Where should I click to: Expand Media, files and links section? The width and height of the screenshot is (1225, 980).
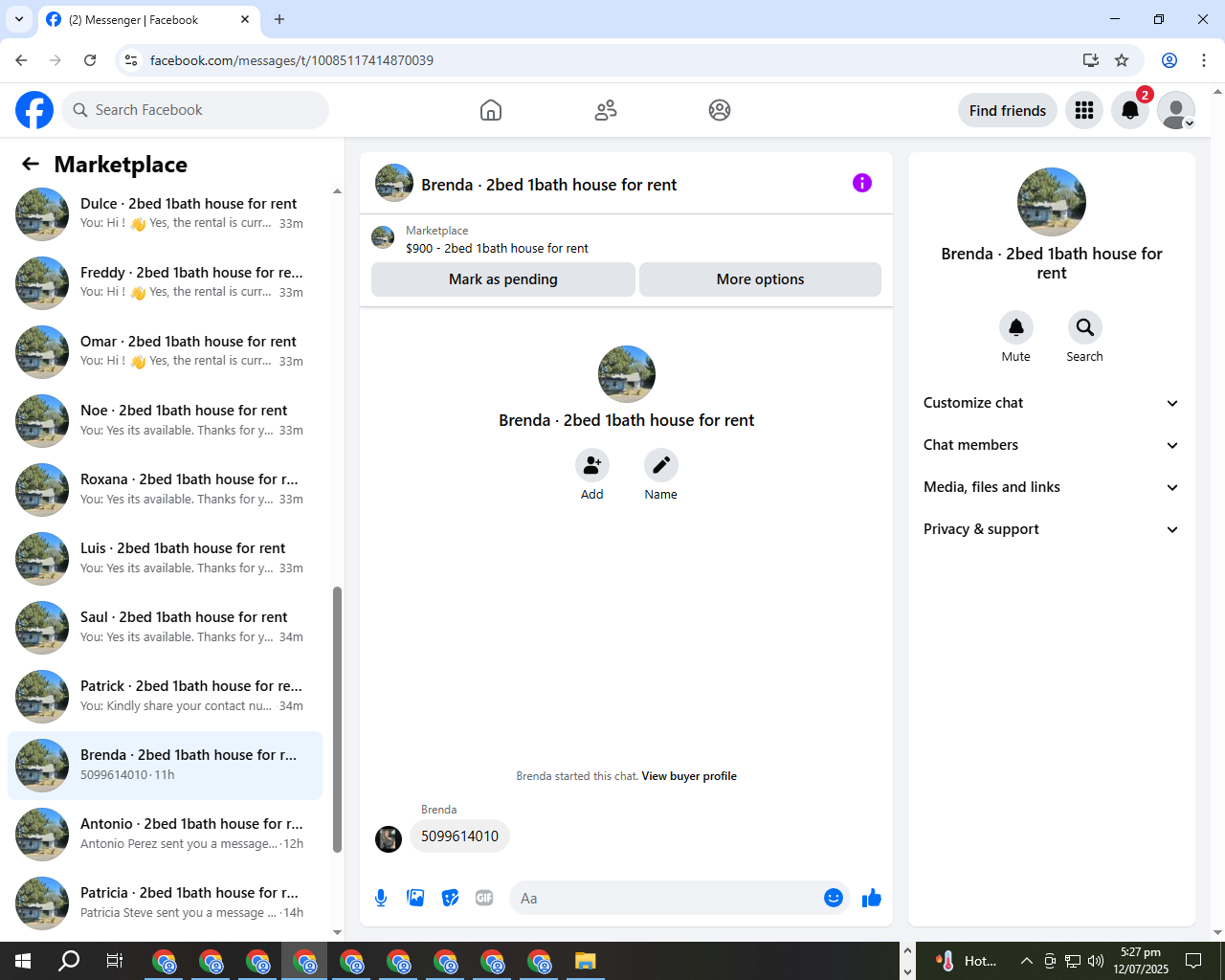point(1051,487)
